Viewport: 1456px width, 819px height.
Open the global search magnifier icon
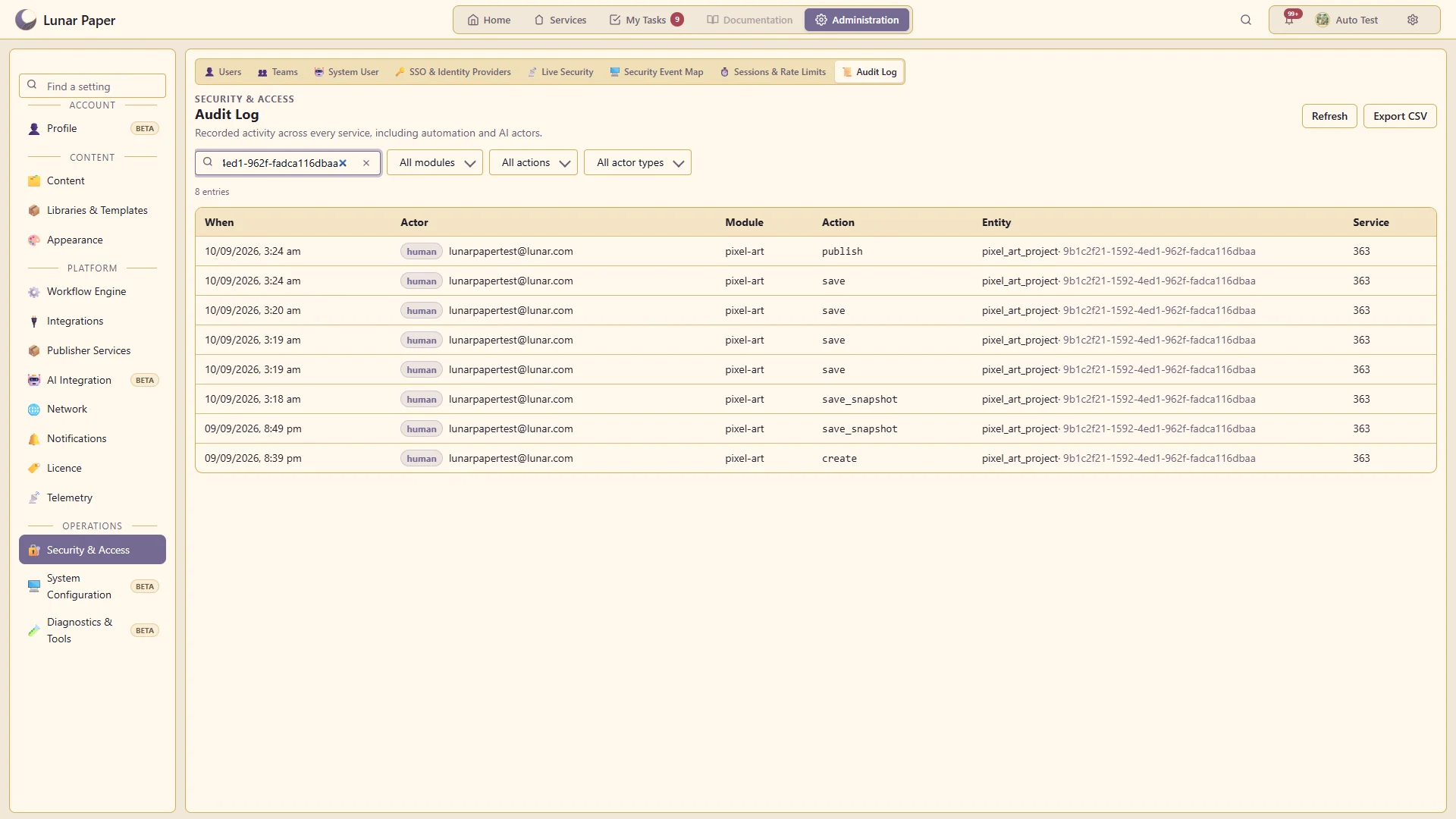click(1246, 20)
